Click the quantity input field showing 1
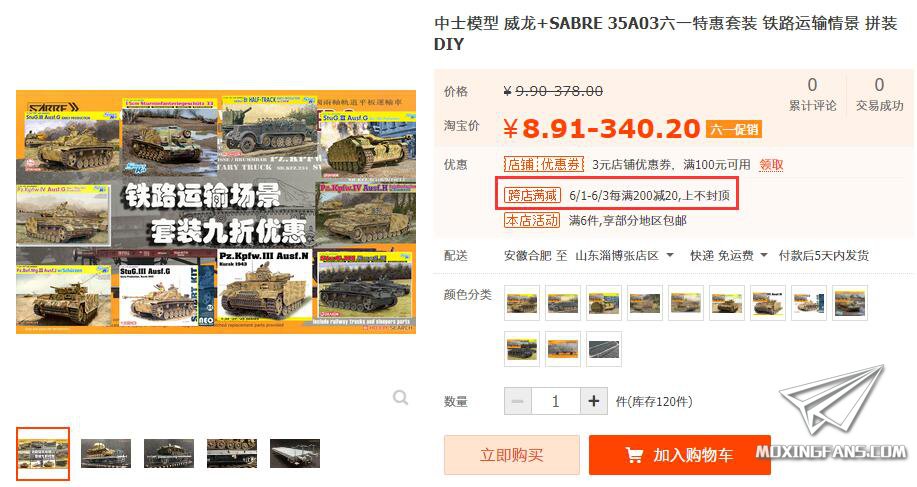The height and width of the screenshot is (487, 917). (x=556, y=402)
